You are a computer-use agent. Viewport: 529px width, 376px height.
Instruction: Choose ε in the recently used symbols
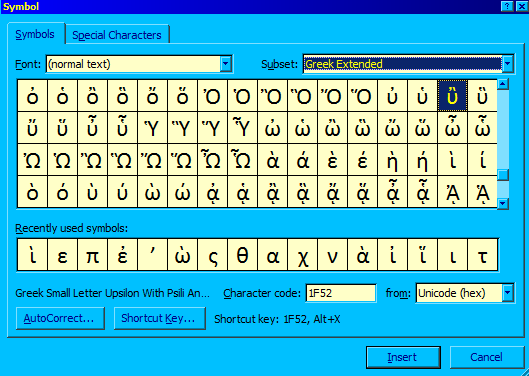62,255
